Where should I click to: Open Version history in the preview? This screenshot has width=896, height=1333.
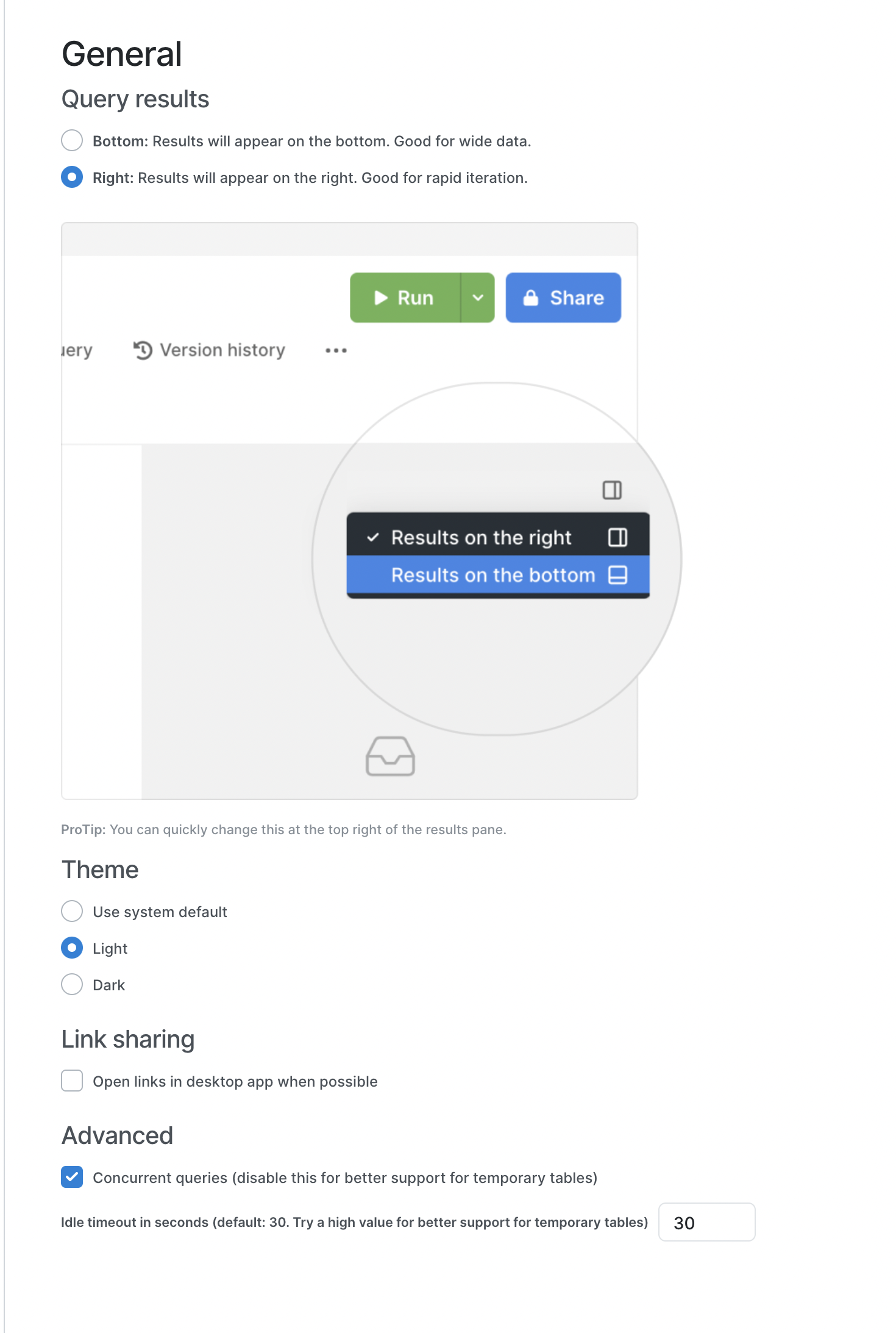click(209, 350)
